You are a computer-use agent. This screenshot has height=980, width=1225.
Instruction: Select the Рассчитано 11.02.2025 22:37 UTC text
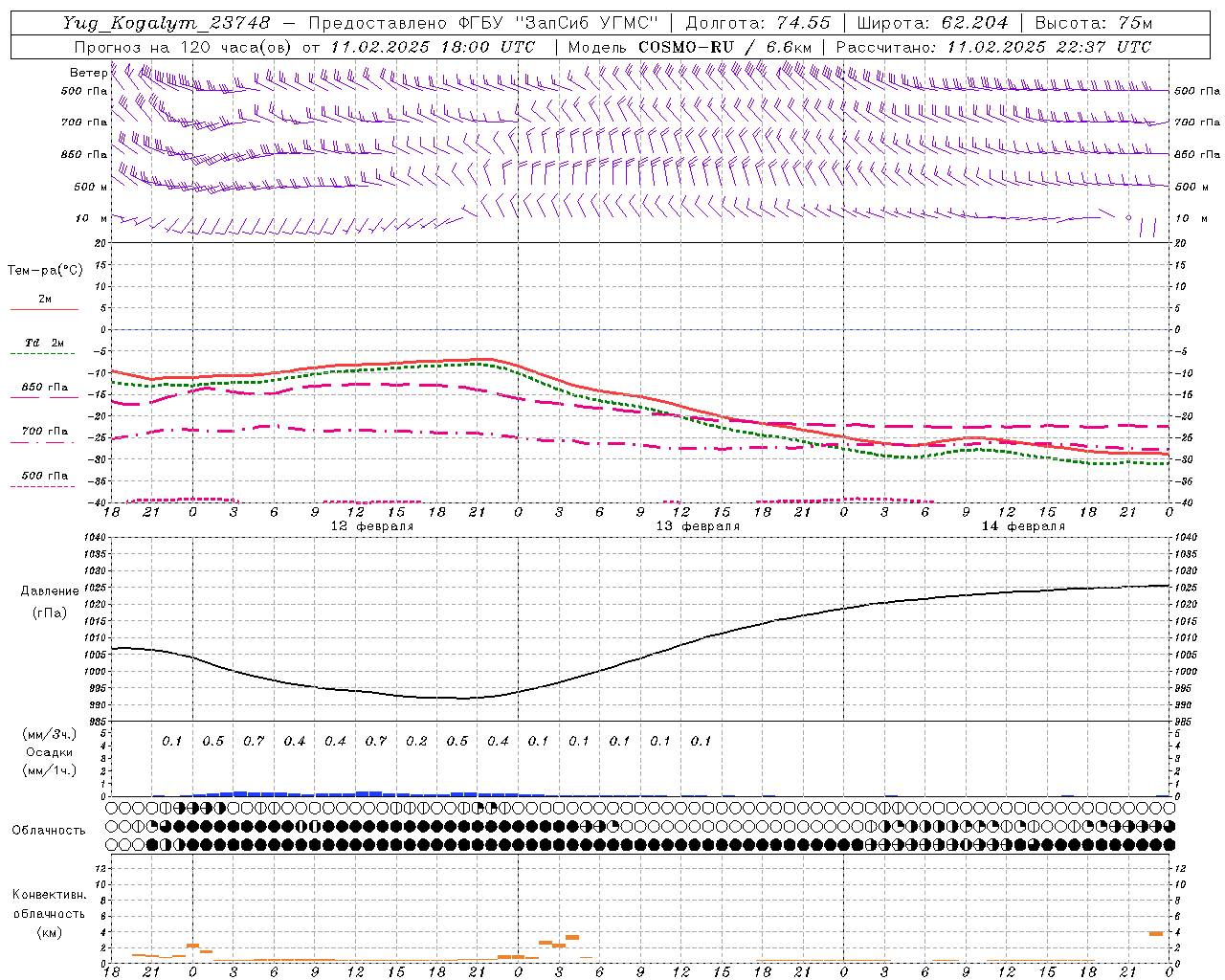click(993, 47)
